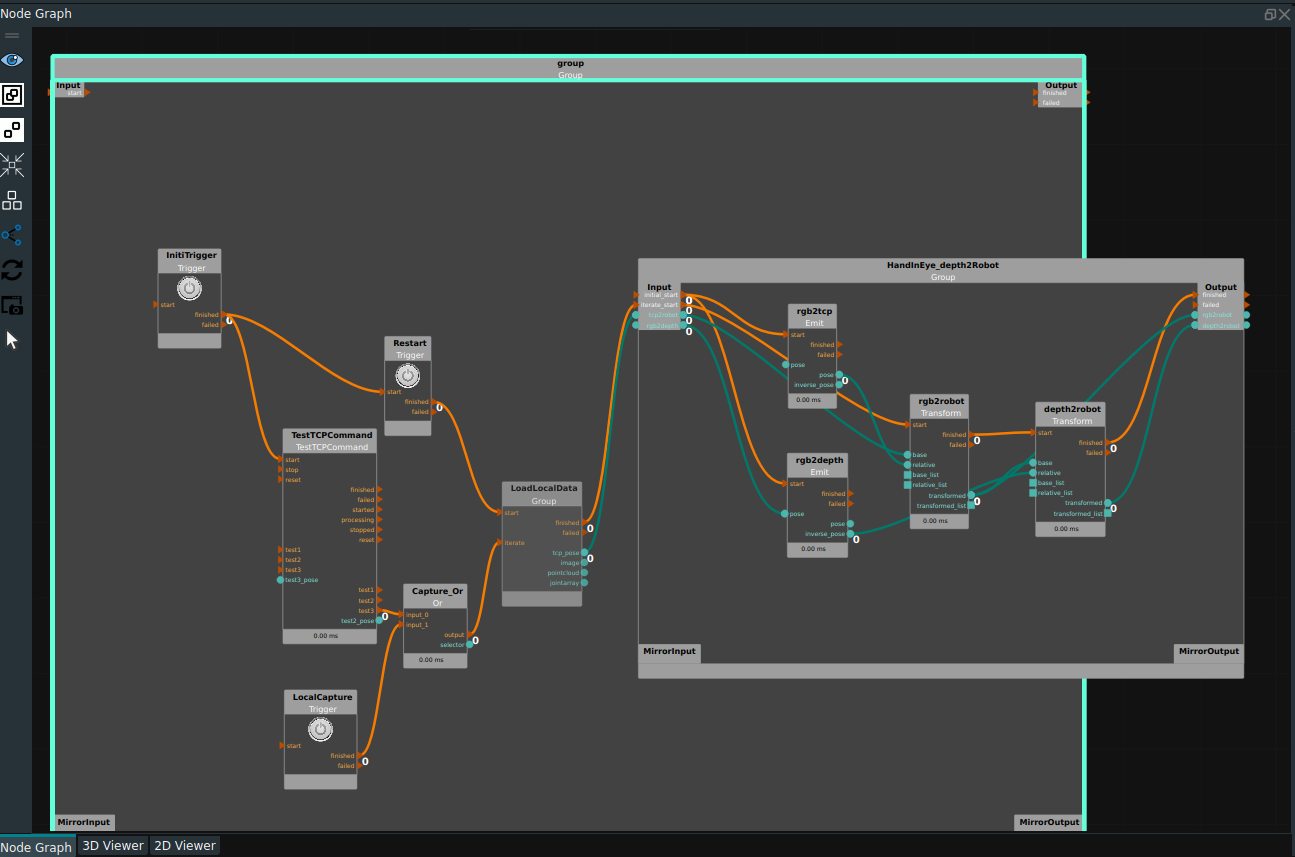Click the base_list square port on depth2robot
This screenshot has width=1295, height=857.
[x=1033, y=483]
